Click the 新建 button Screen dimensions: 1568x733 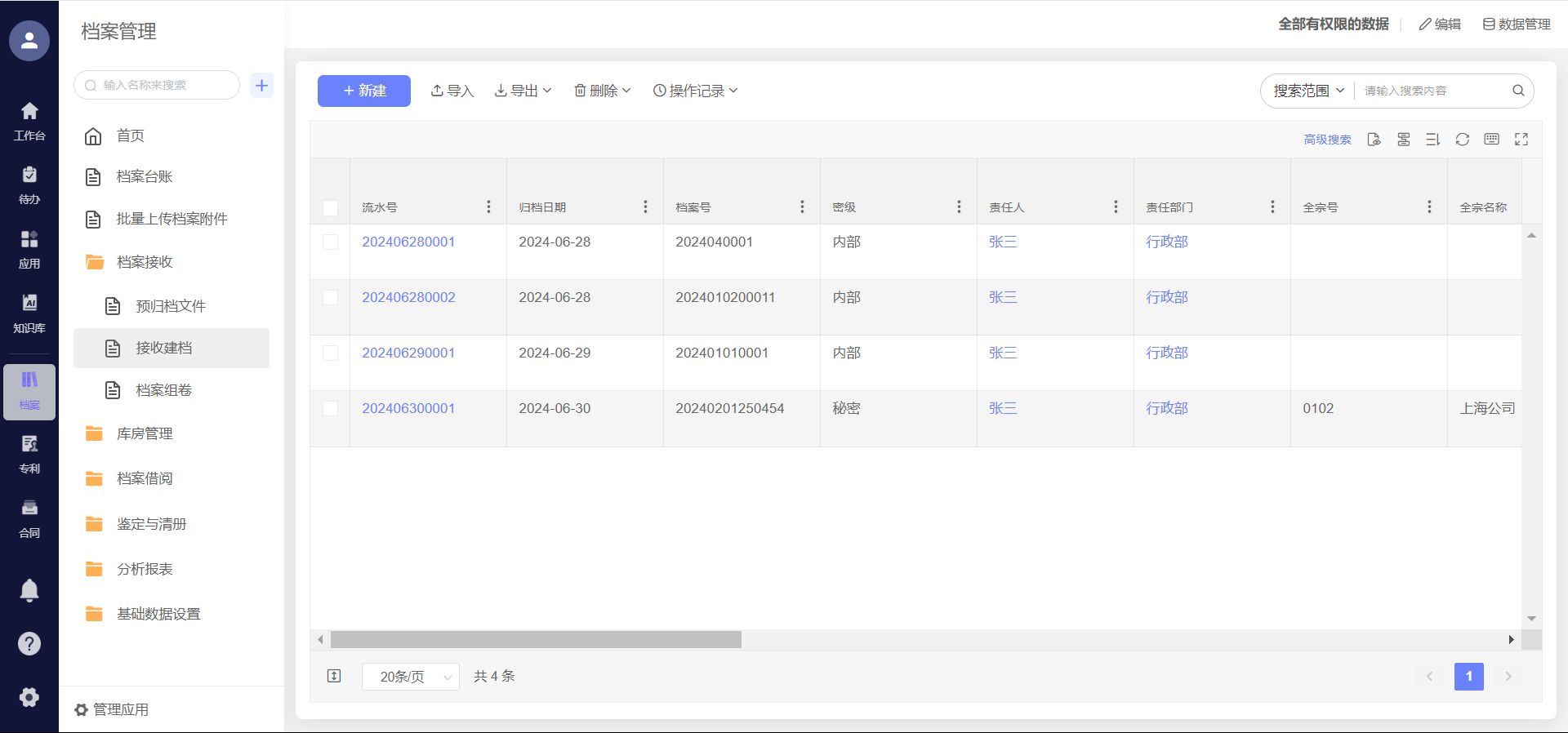364,91
